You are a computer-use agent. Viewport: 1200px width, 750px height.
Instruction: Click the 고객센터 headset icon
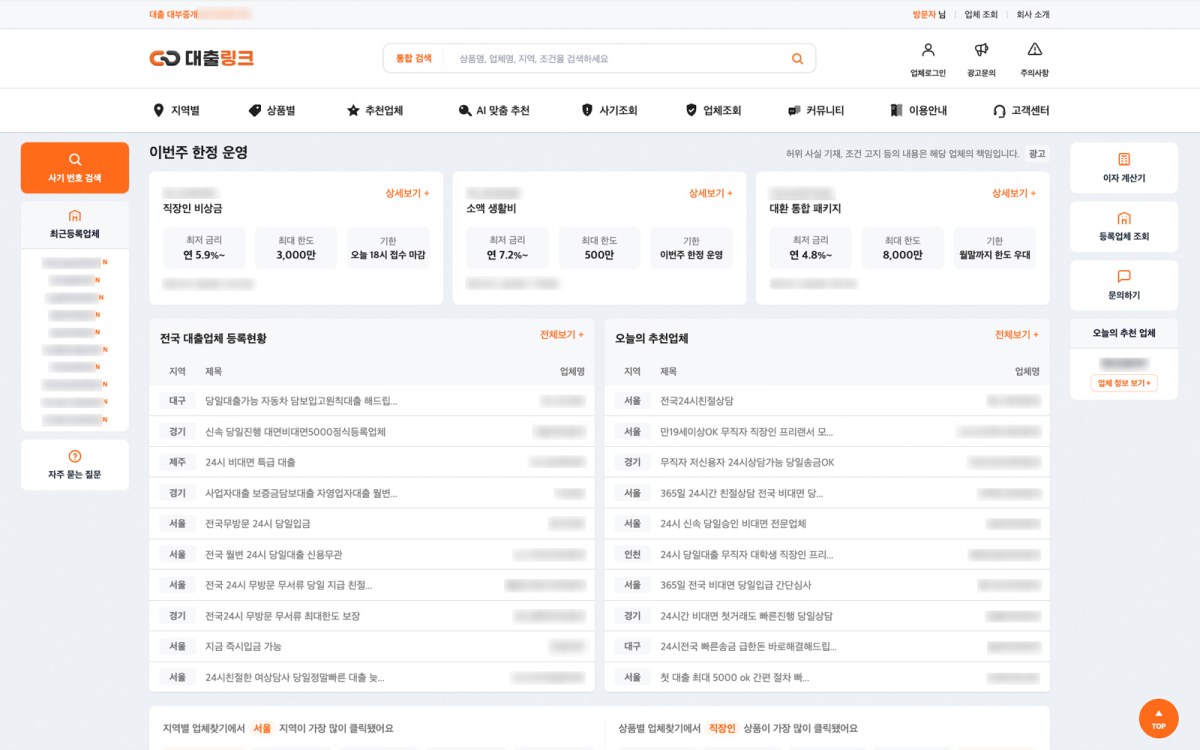tap(999, 110)
